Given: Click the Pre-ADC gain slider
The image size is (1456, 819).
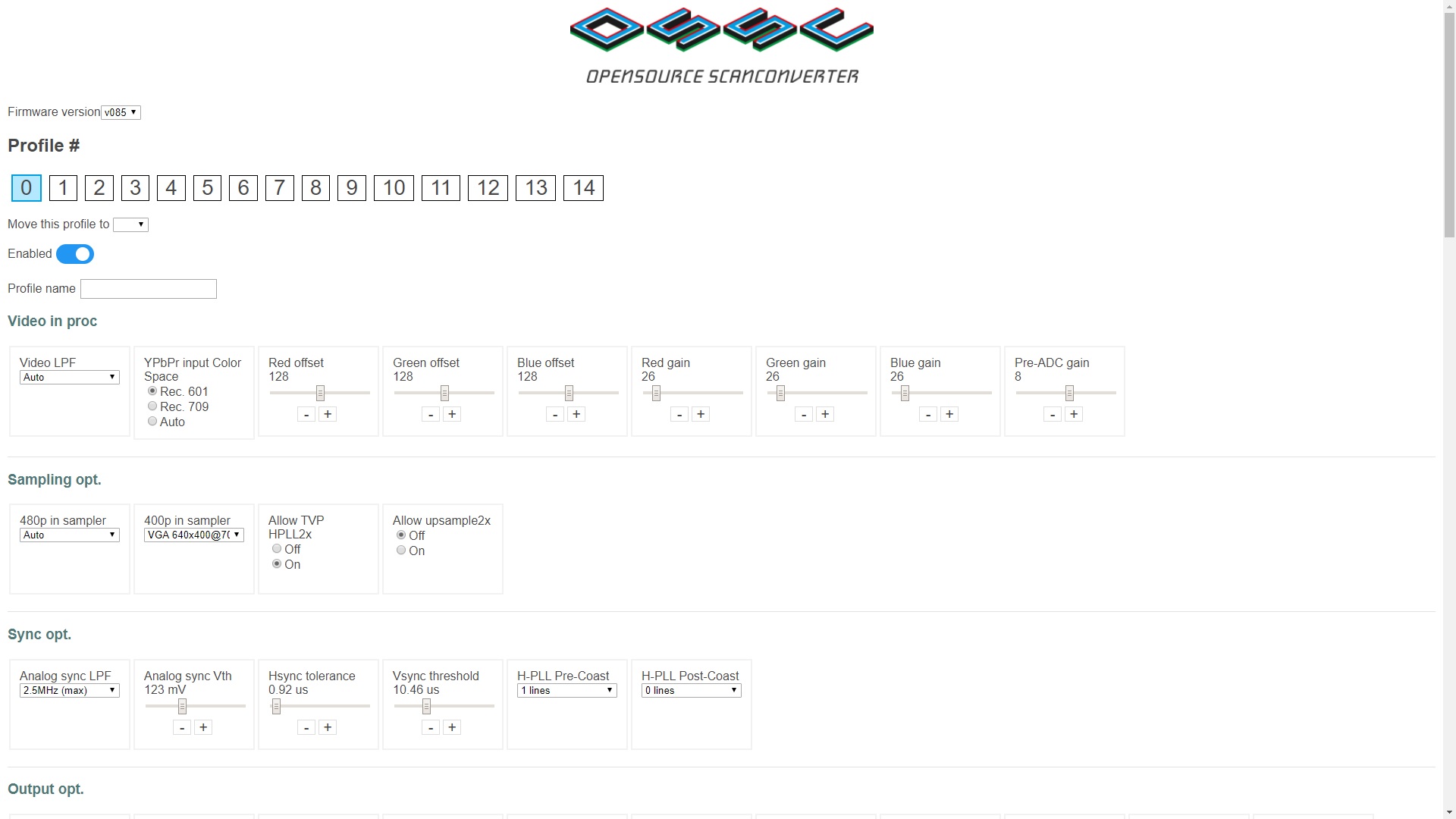Looking at the screenshot, I should point(1066,393).
